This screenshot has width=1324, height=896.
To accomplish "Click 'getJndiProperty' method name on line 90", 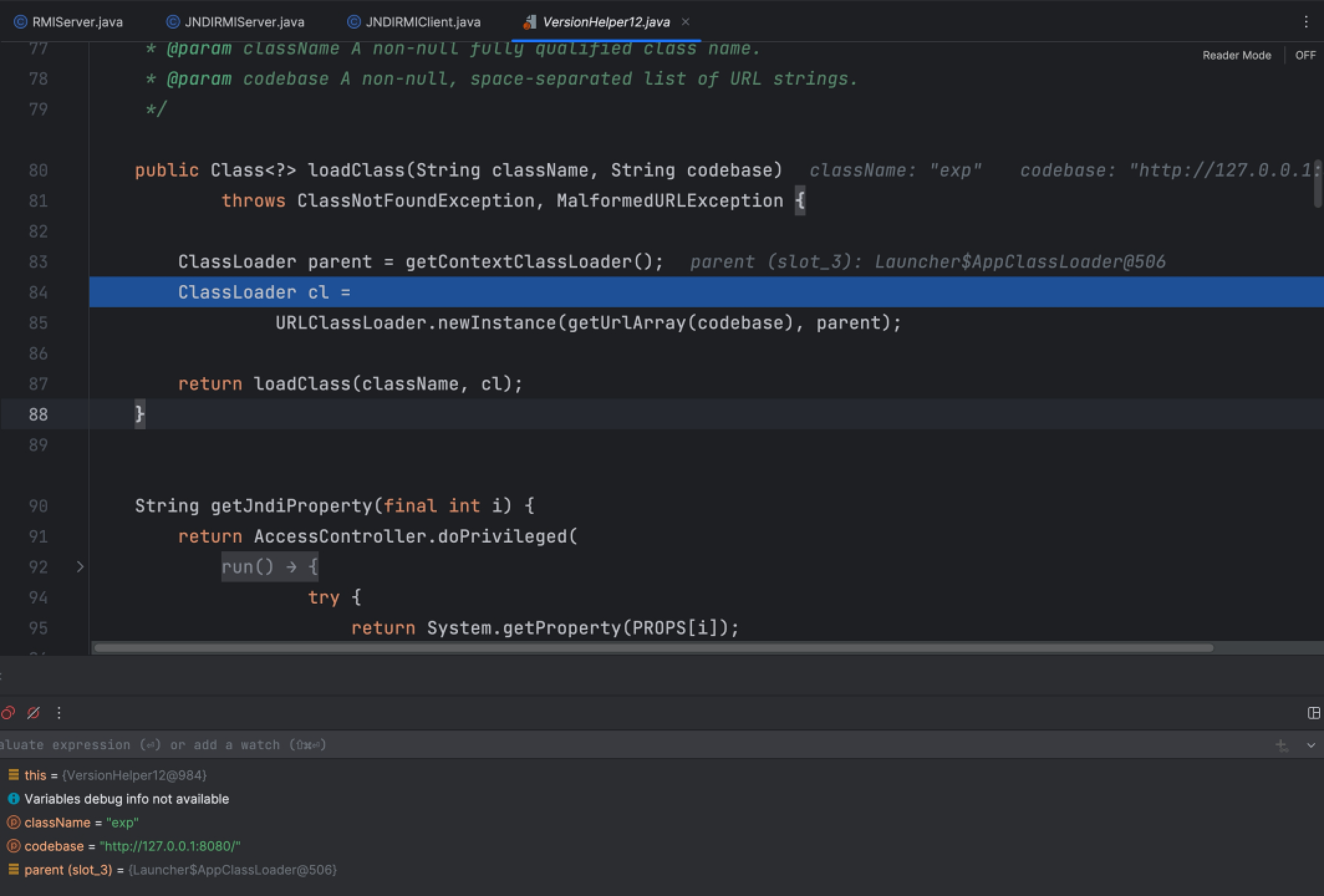I will [x=291, y=506].
